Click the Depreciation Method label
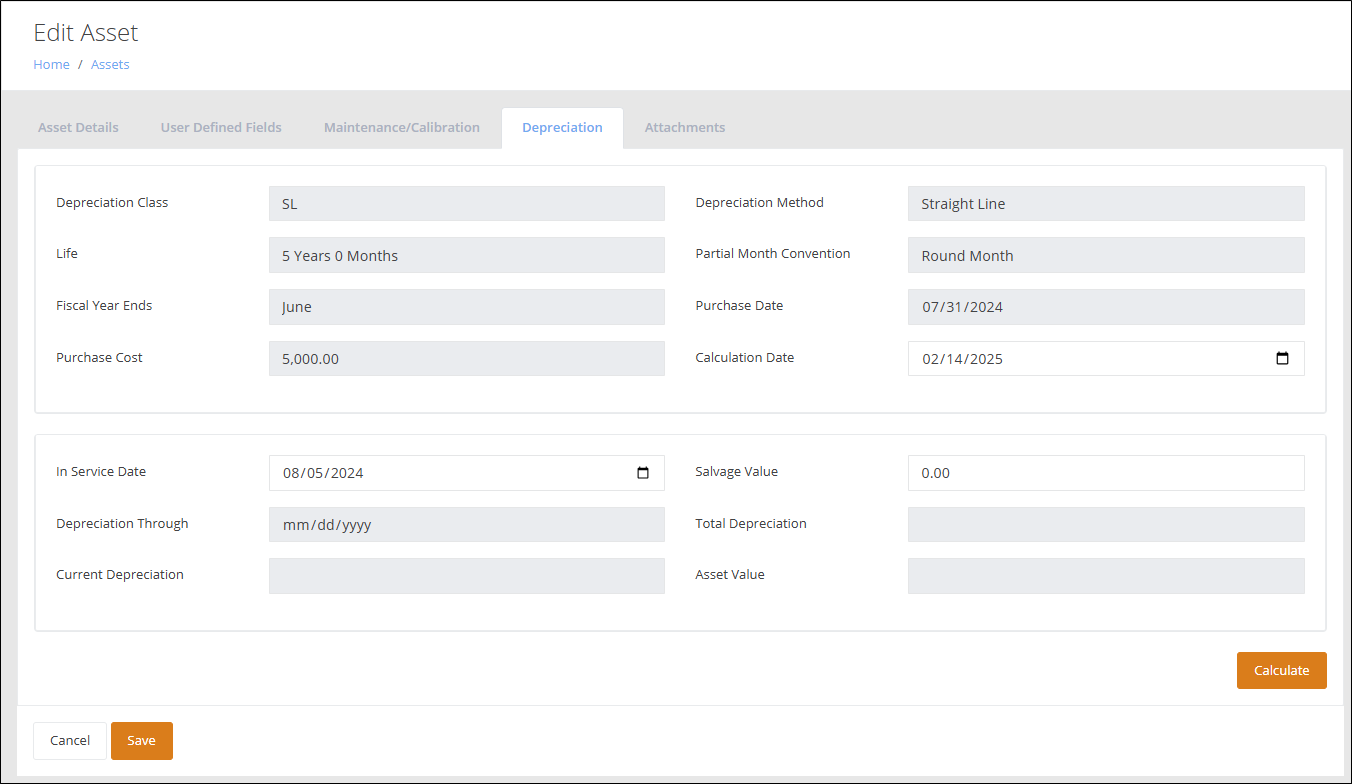Image resolution: width=1352 pixels, height=784 pixels. pyautogui.click(x=760, y=202)
